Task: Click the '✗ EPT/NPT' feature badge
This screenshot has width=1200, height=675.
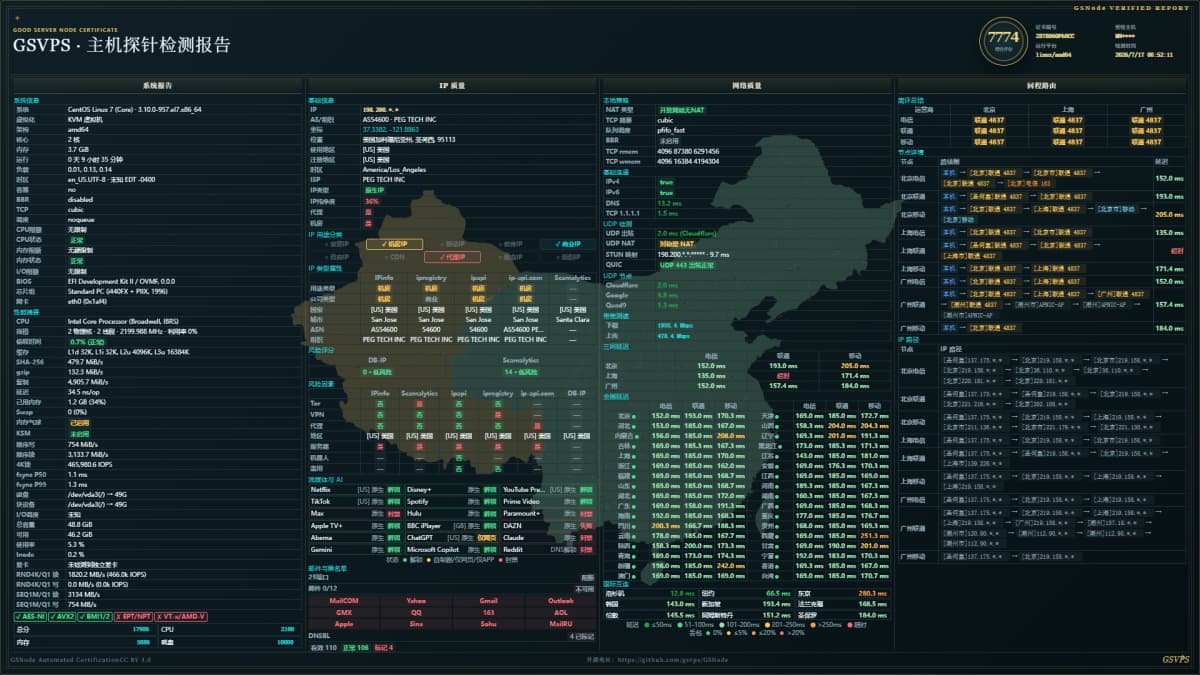Action: tap(136, 616)
